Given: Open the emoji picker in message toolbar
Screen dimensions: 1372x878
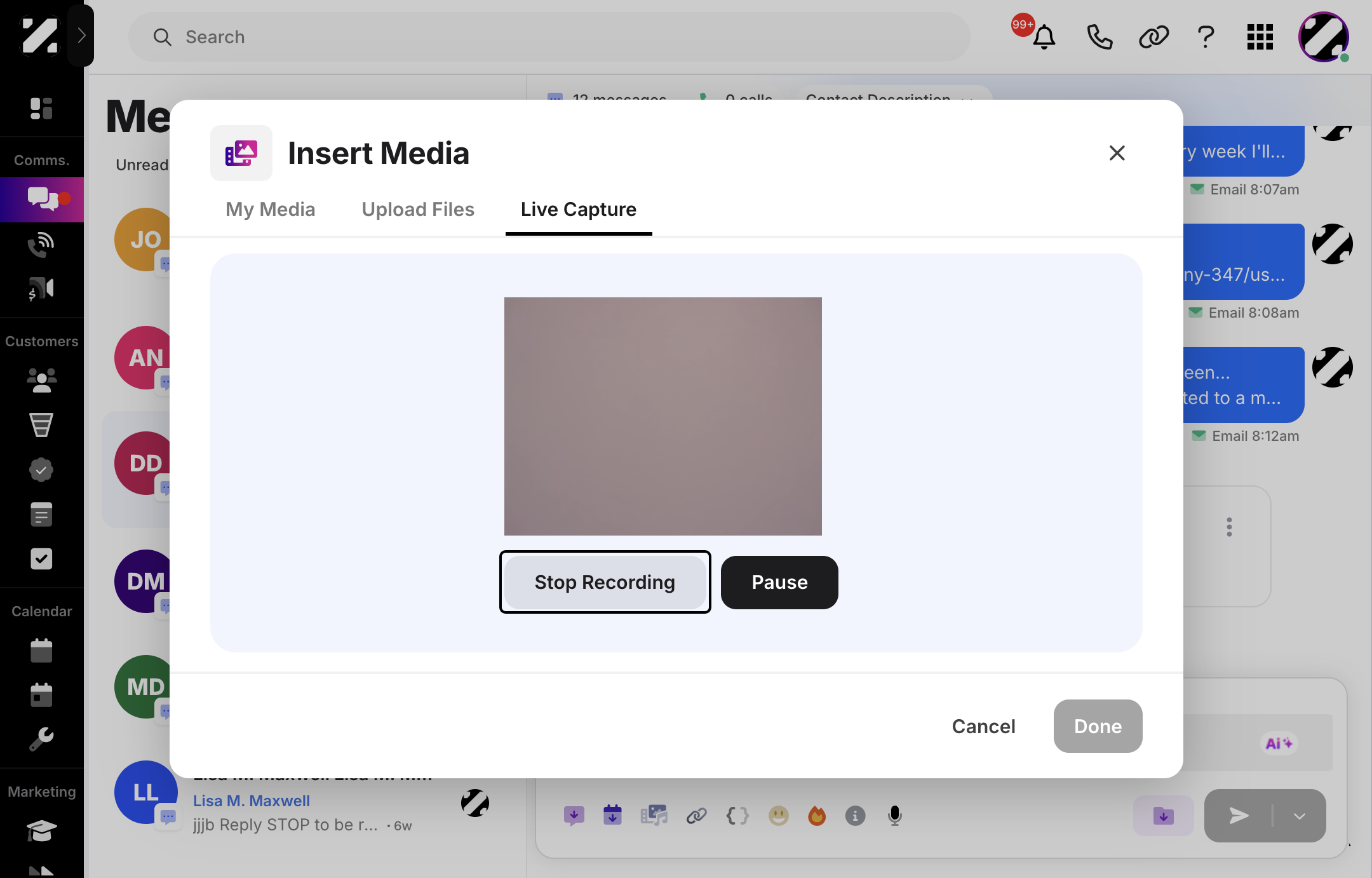Looking at the screenshot, I should click(x=778, y=815).
